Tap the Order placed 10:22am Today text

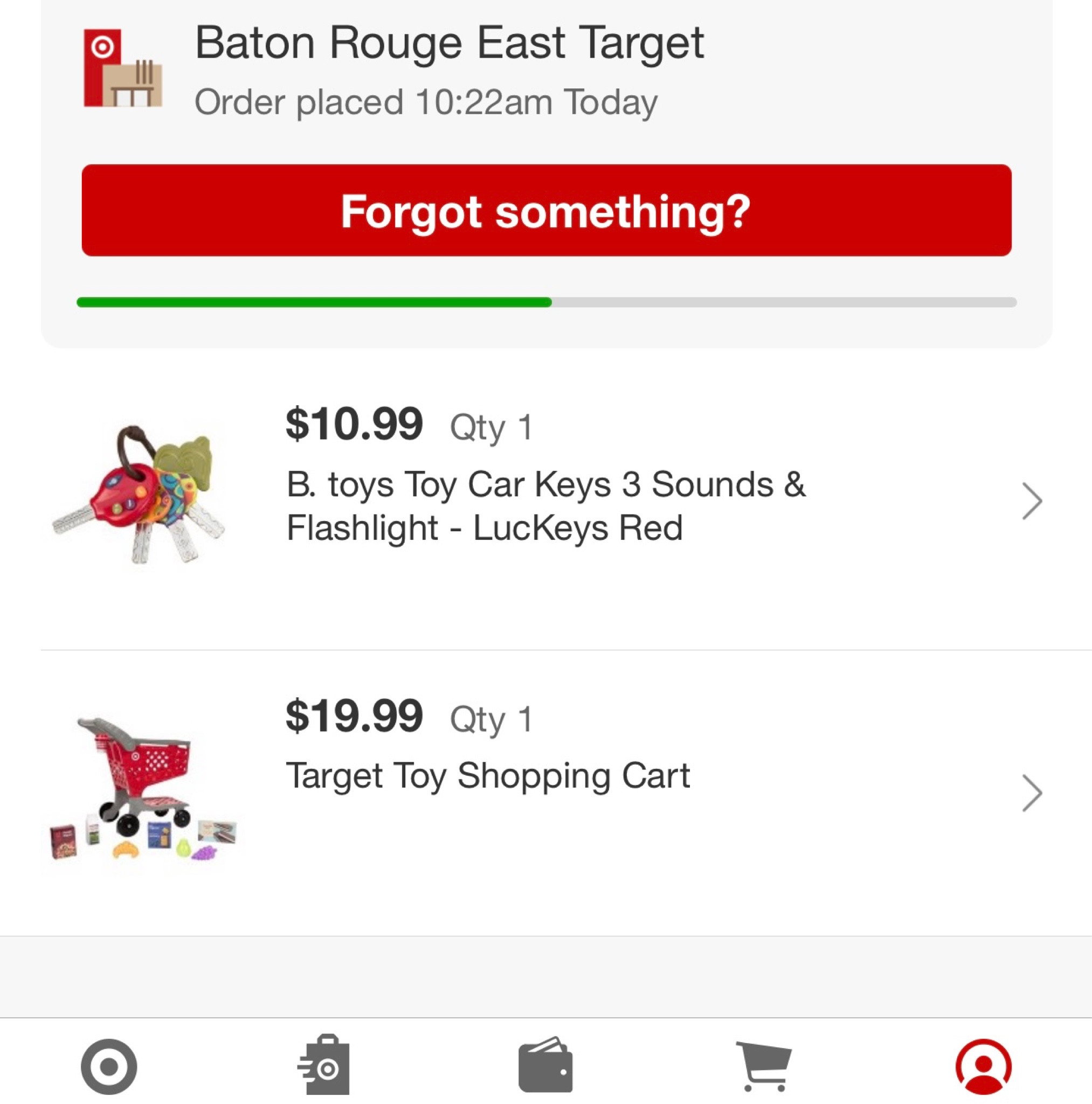(426, 102)
